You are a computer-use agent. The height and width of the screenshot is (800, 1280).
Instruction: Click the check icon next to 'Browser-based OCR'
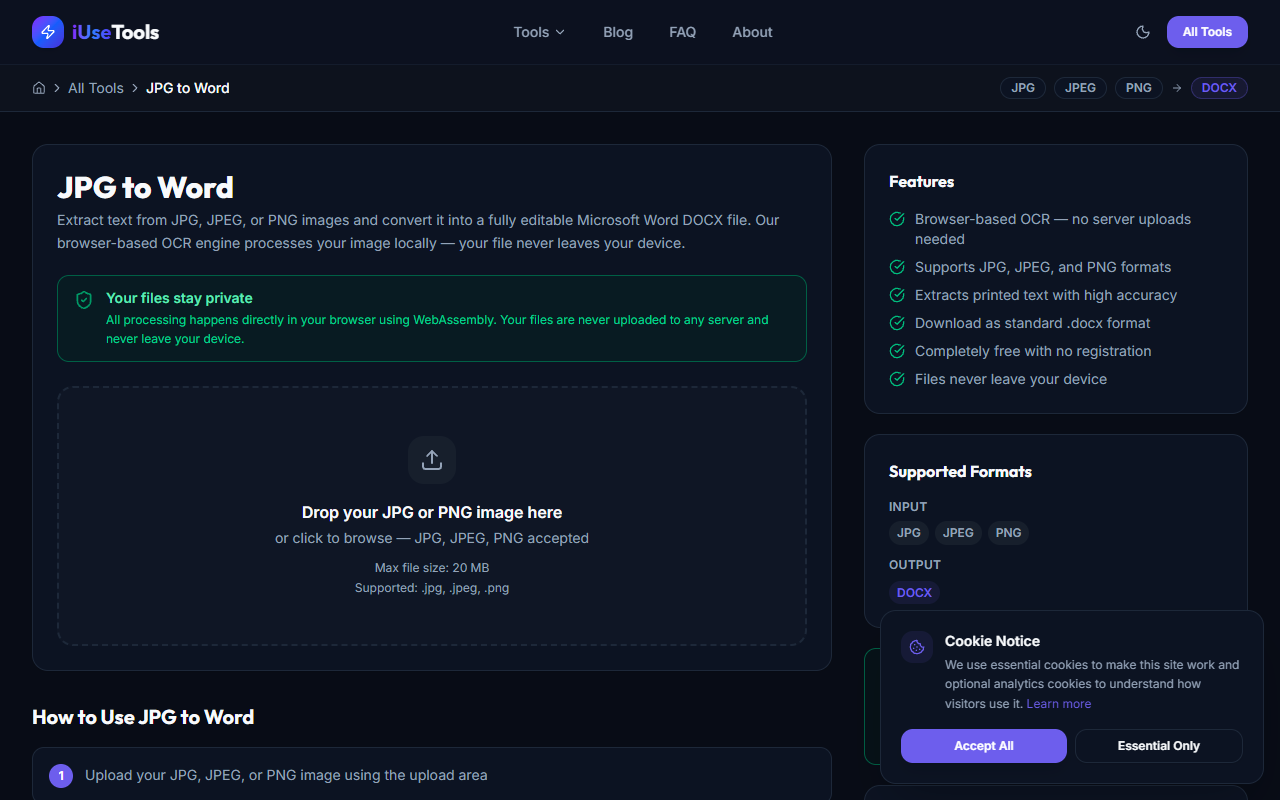896,219
